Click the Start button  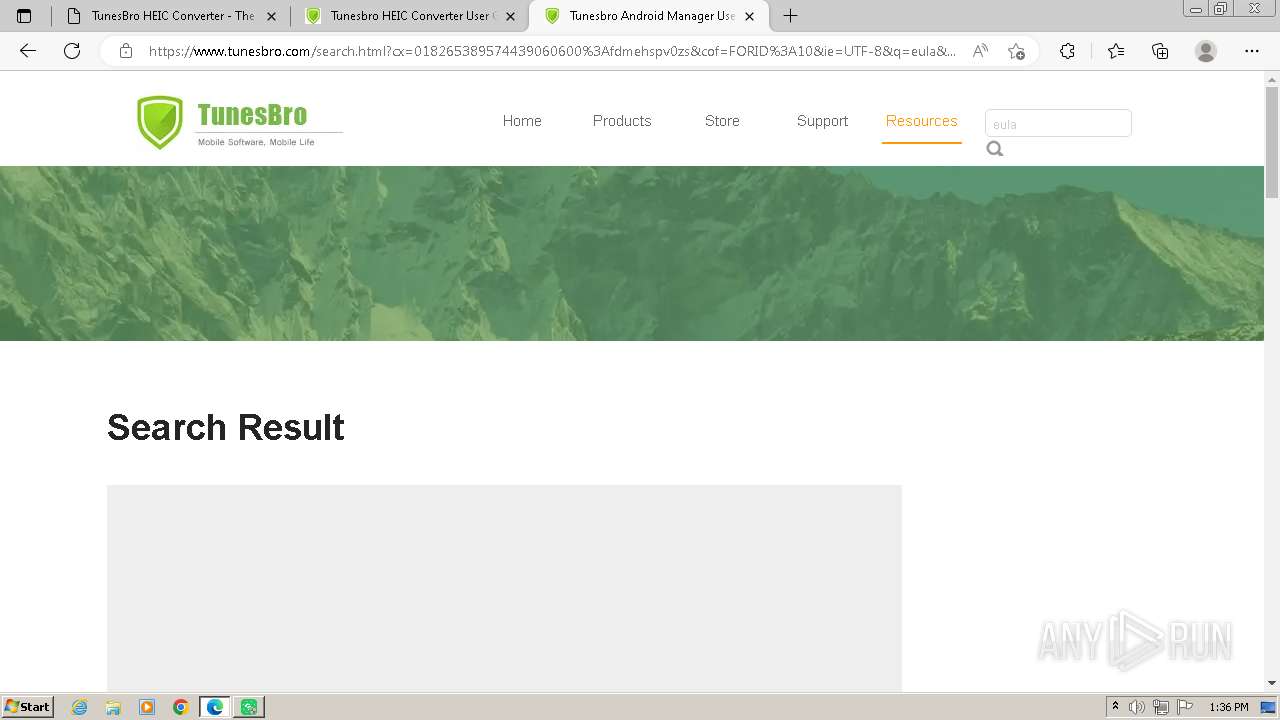point(28,707)
